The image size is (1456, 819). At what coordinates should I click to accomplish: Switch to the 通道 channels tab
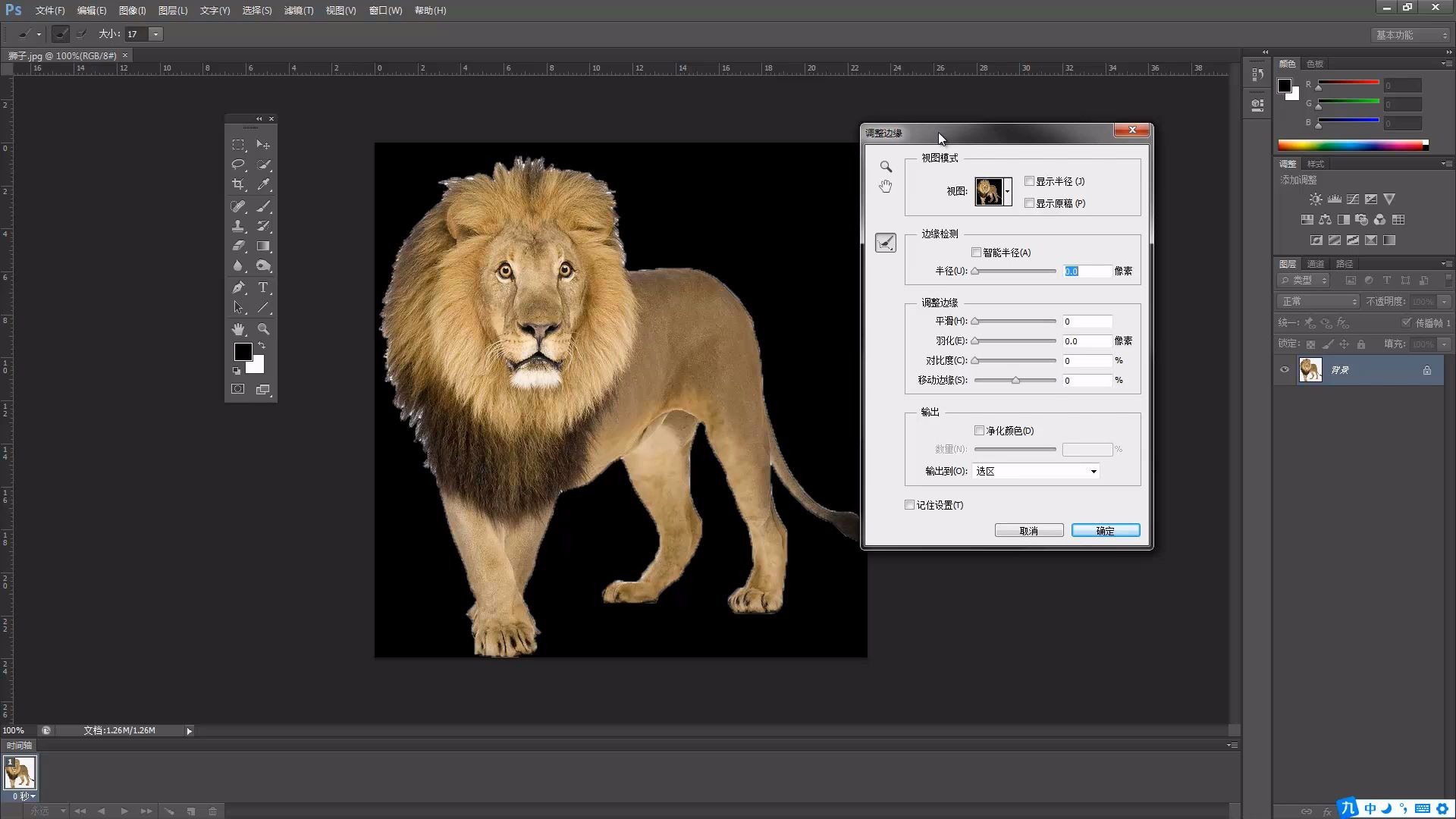(1316, 264)
